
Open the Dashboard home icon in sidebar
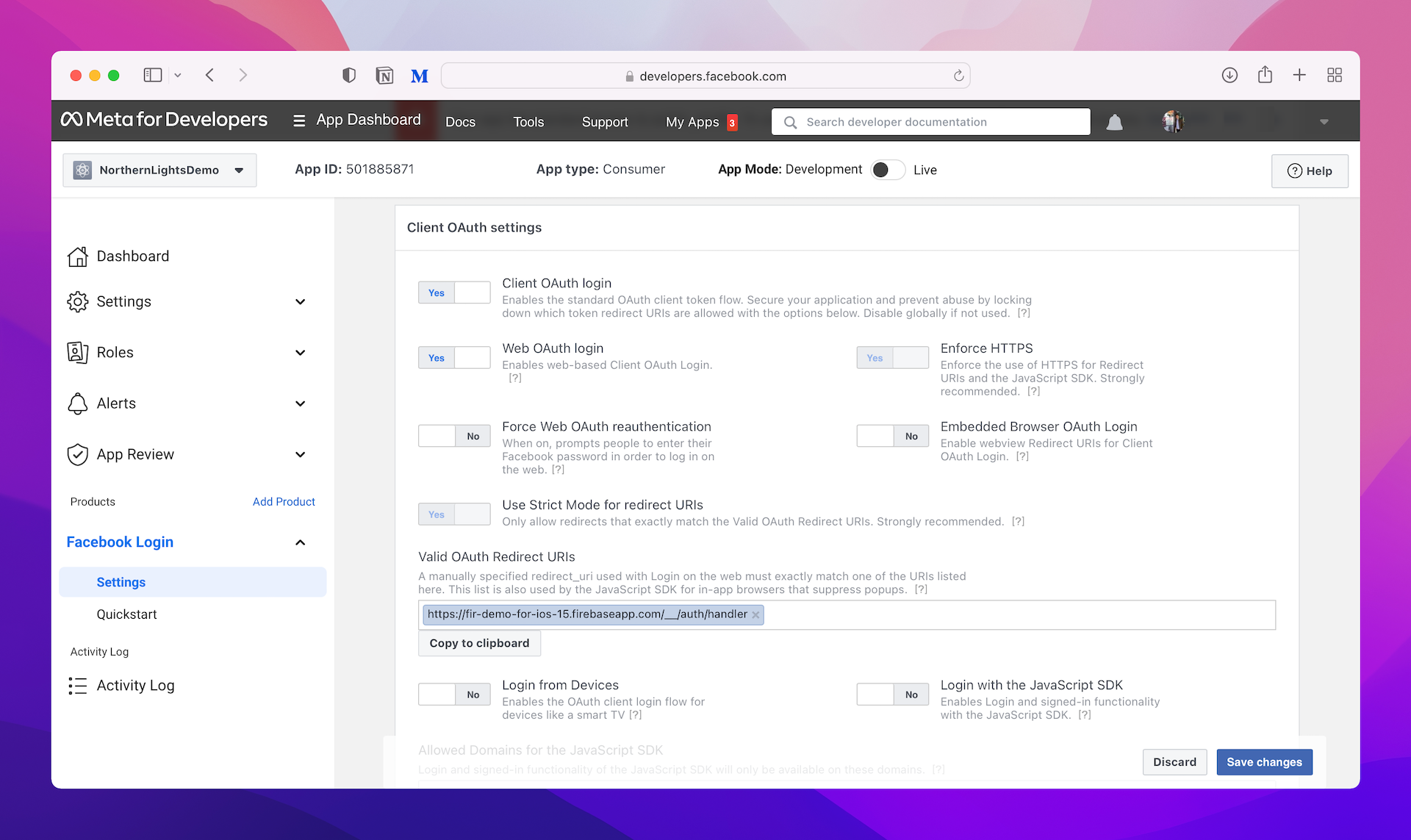tap(77, 256)
